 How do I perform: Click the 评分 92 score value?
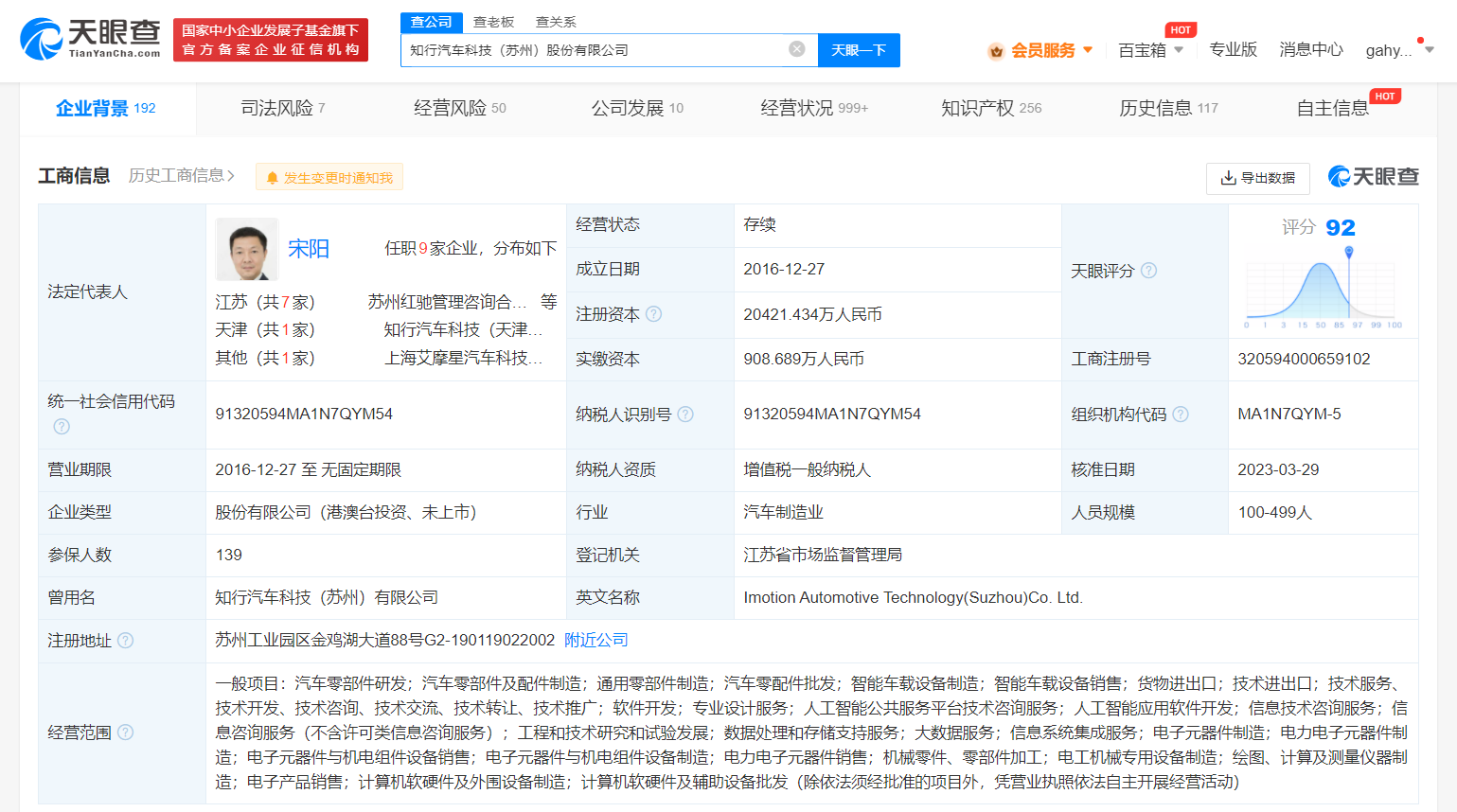point(1319,228)
